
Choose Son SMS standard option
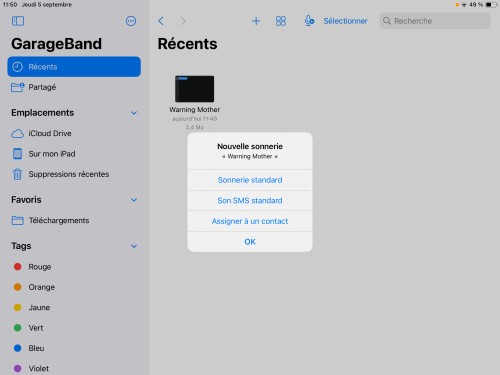pyautogui.click(x=250, y=201)
